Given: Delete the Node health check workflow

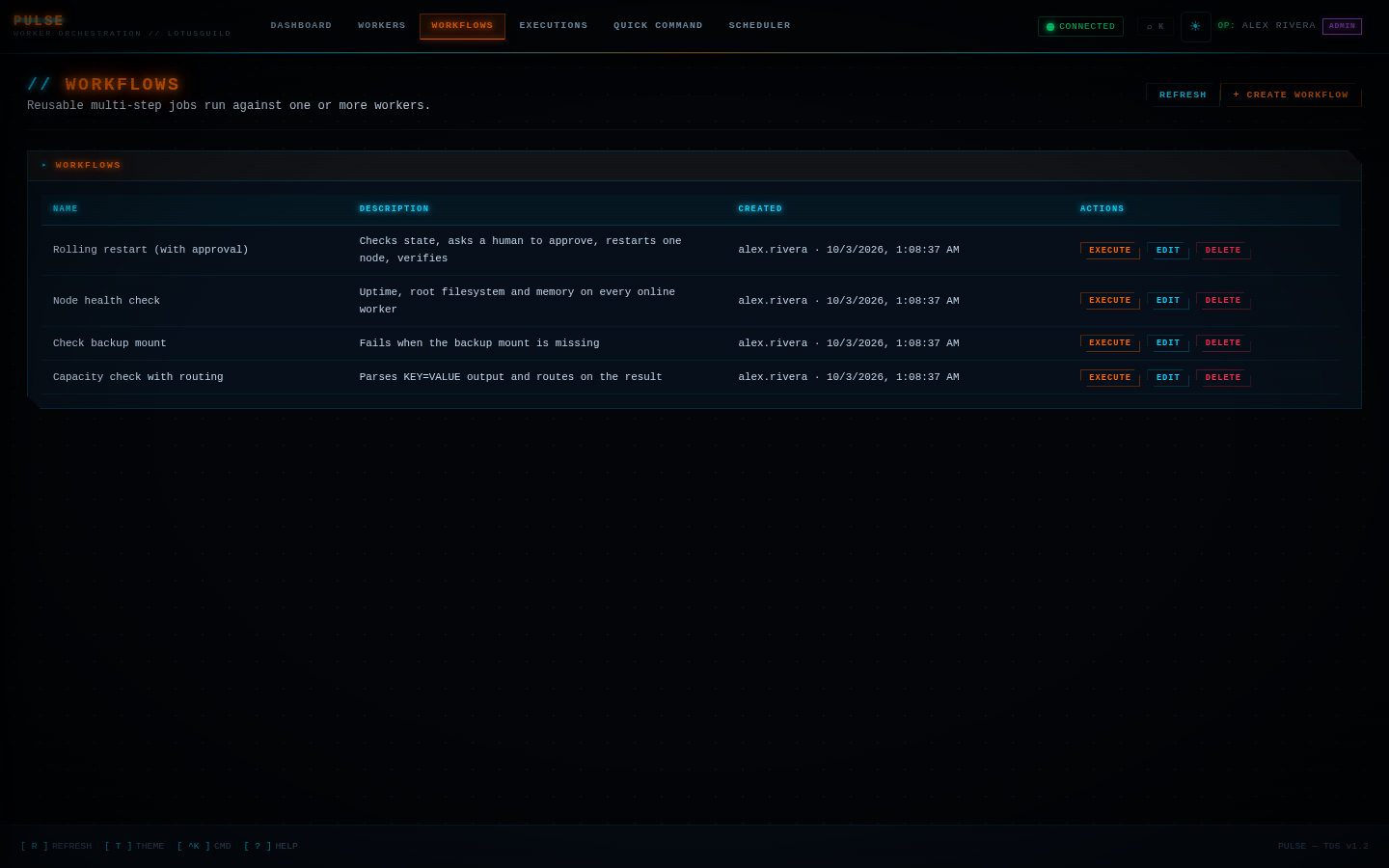Looking at the screenshot, I should (1223, 301).
